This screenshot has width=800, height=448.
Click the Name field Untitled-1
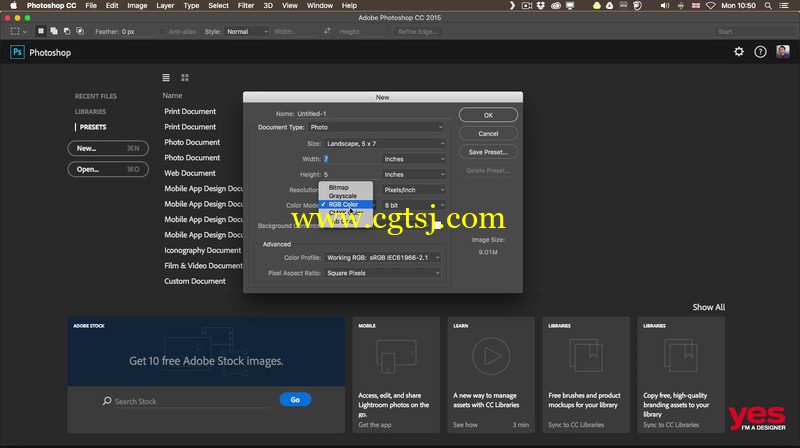(372, 114)
